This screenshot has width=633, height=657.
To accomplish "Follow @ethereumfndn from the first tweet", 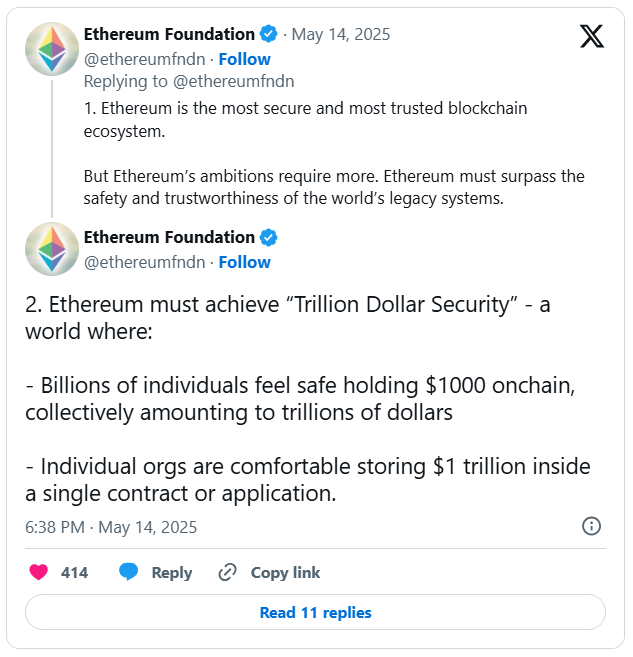I will [x=245, y=59].
